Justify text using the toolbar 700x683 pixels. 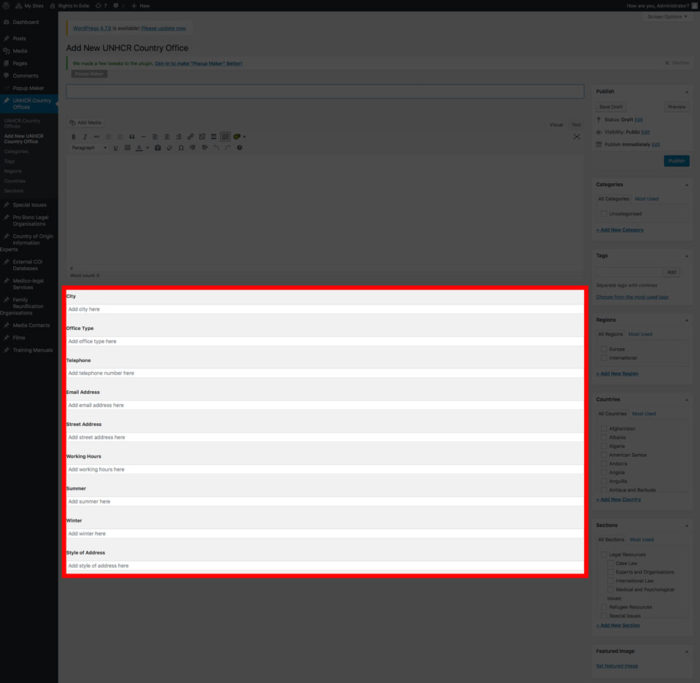tap(127, 148)
